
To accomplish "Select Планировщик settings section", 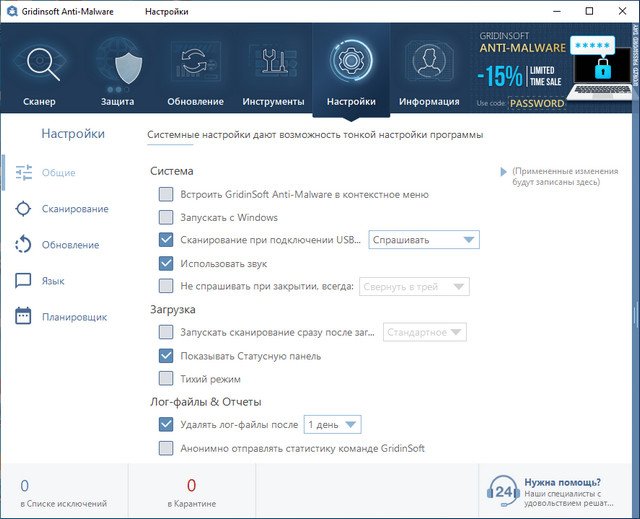I will click(74, 317).
